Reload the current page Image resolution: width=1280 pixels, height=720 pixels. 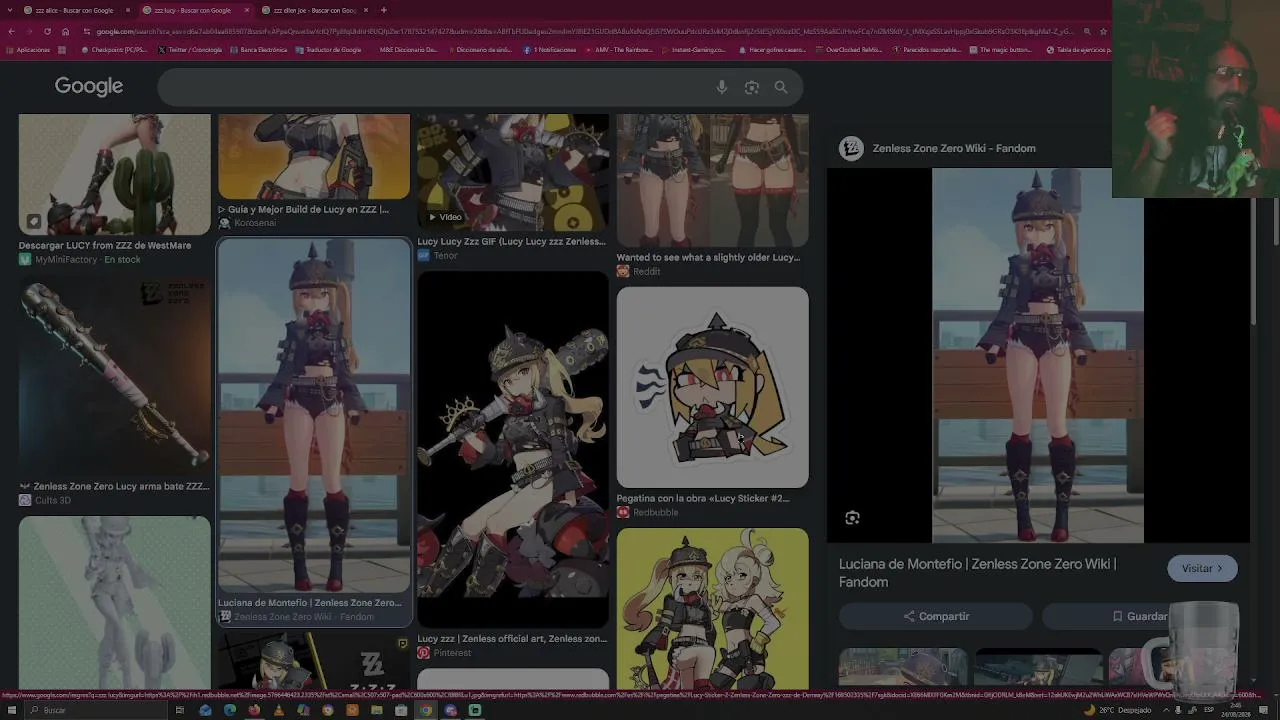click(x=47, y=31)
